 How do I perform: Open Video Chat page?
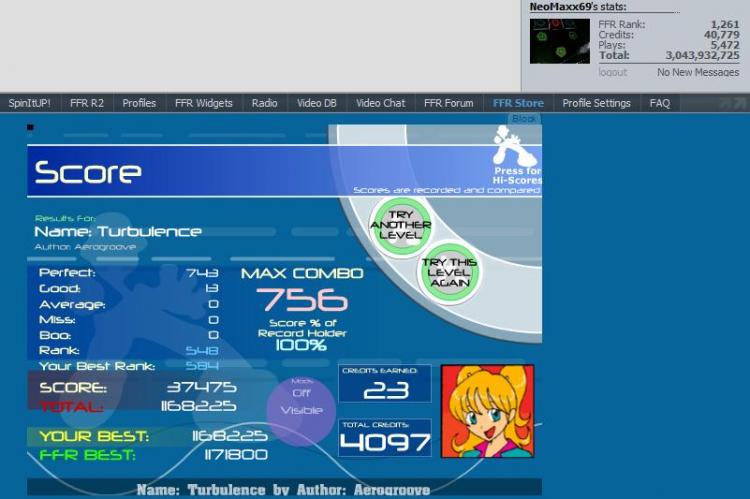[381, 103]
